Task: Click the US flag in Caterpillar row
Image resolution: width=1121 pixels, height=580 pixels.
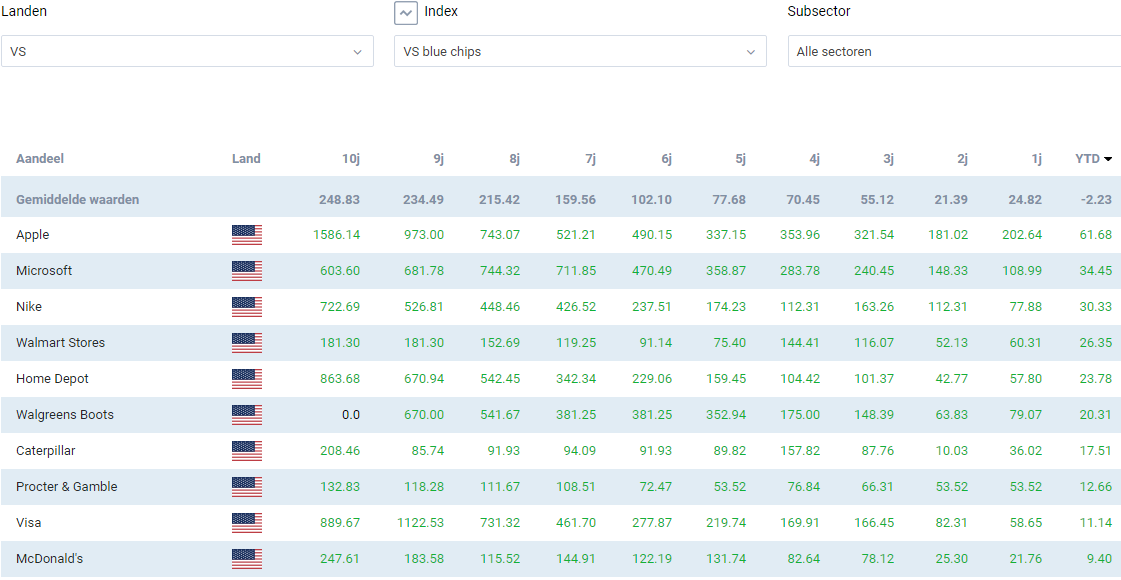Action: (247, 451)
